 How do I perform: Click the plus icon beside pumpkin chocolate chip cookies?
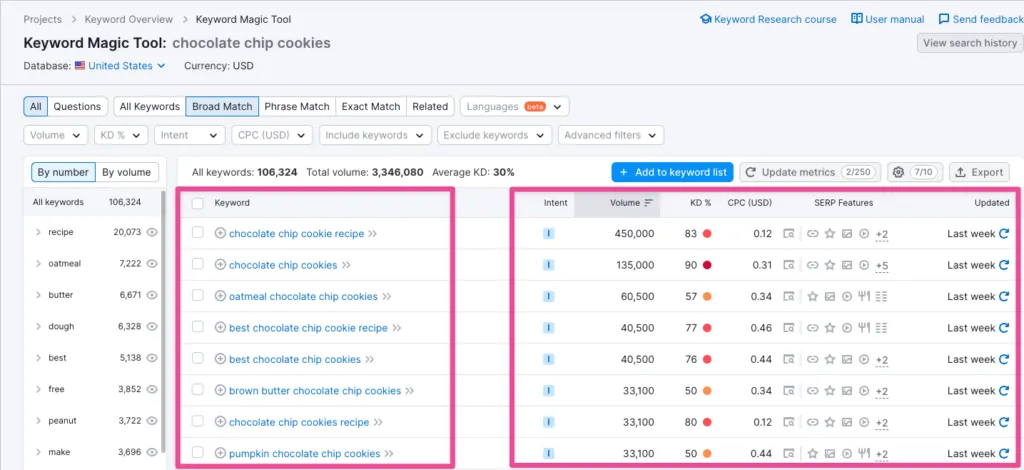pos(220,454)
